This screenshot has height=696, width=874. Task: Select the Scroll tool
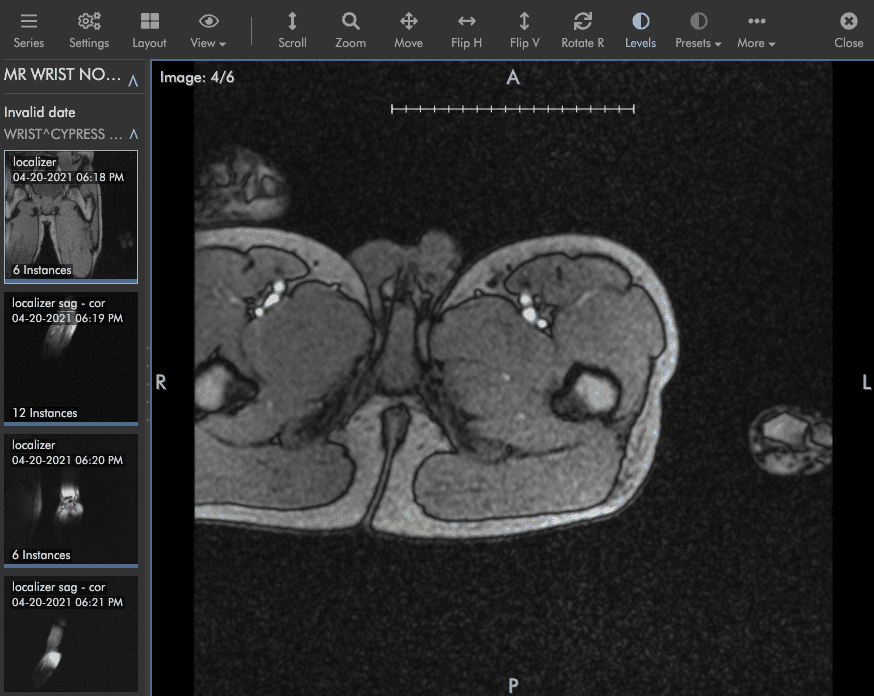point(292,29)
